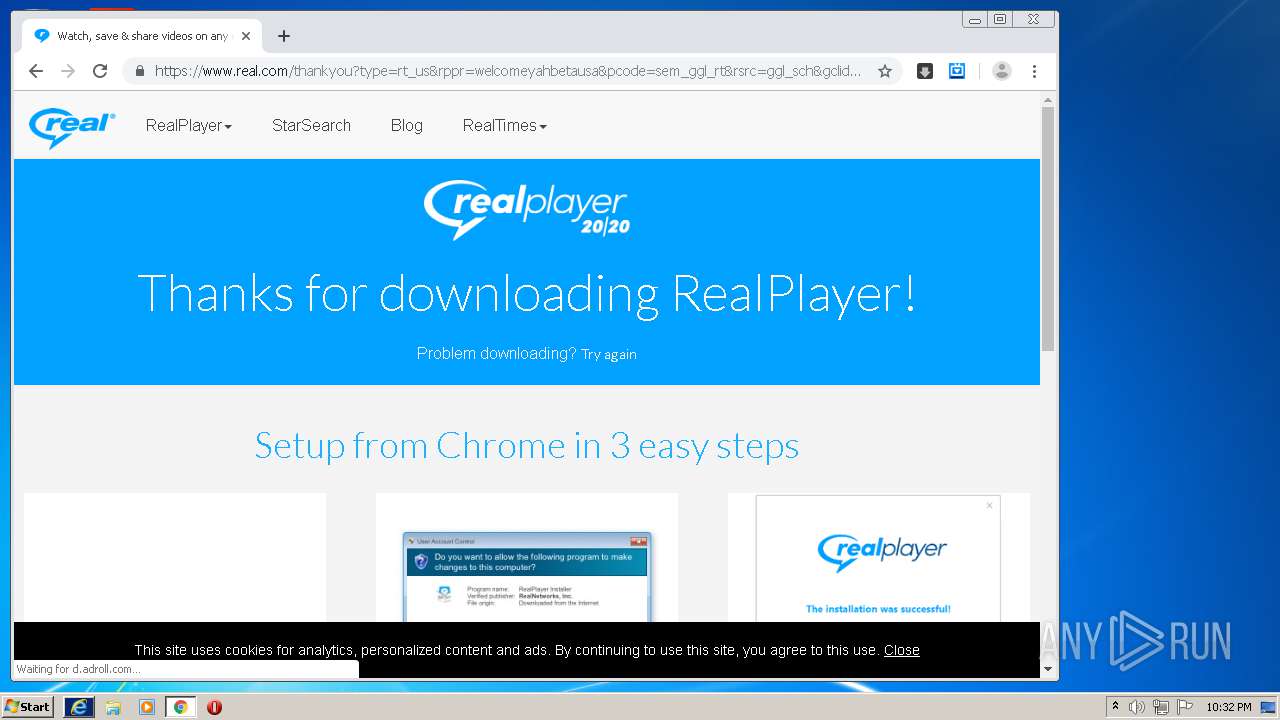Image resolution: width=1280 pixels, height=720 pixels.
Task: Open the StarSearch menu item
Action: point(311,125)
